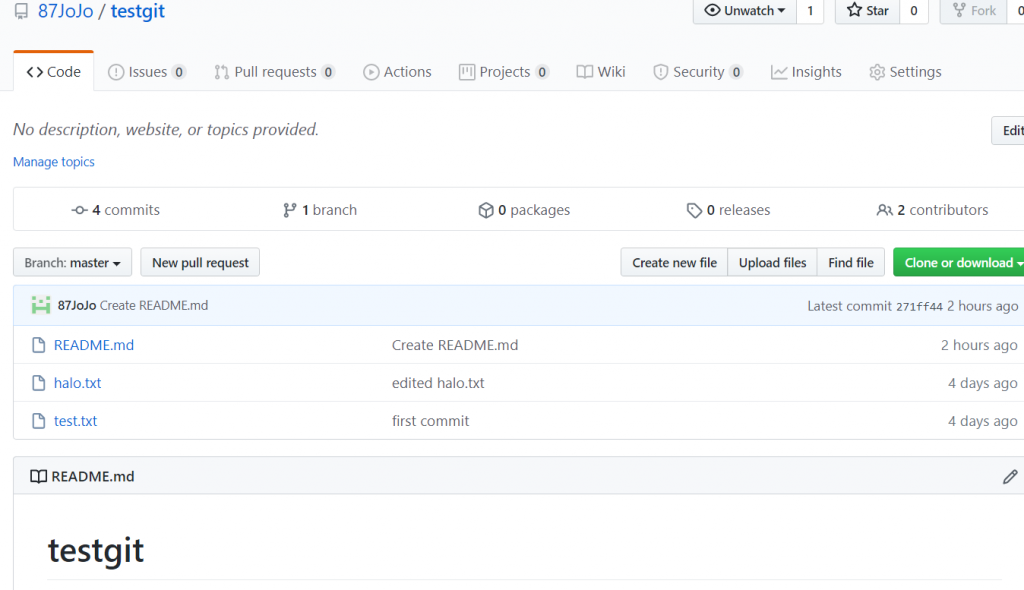Screen dimensions: 1024x590
Task: Click the watchers count 1
Action: (810, 10)
